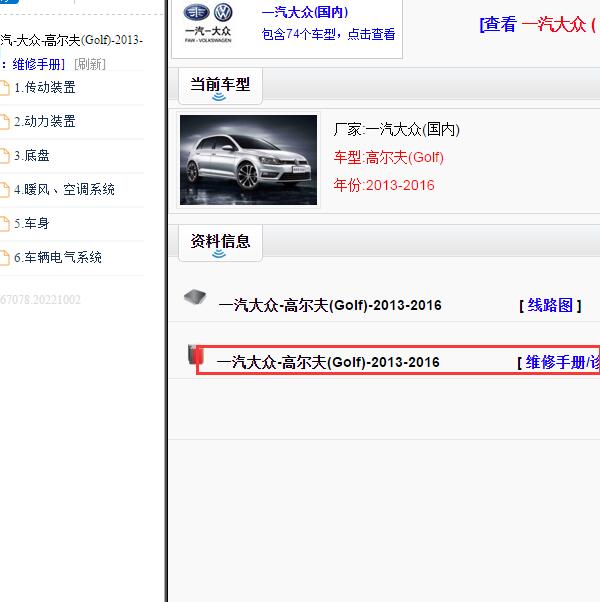The width and height of the screenshot is (600, 602).
Task: Select tree item 6.车辆电气系统
Action: click(x=58, y=257)
